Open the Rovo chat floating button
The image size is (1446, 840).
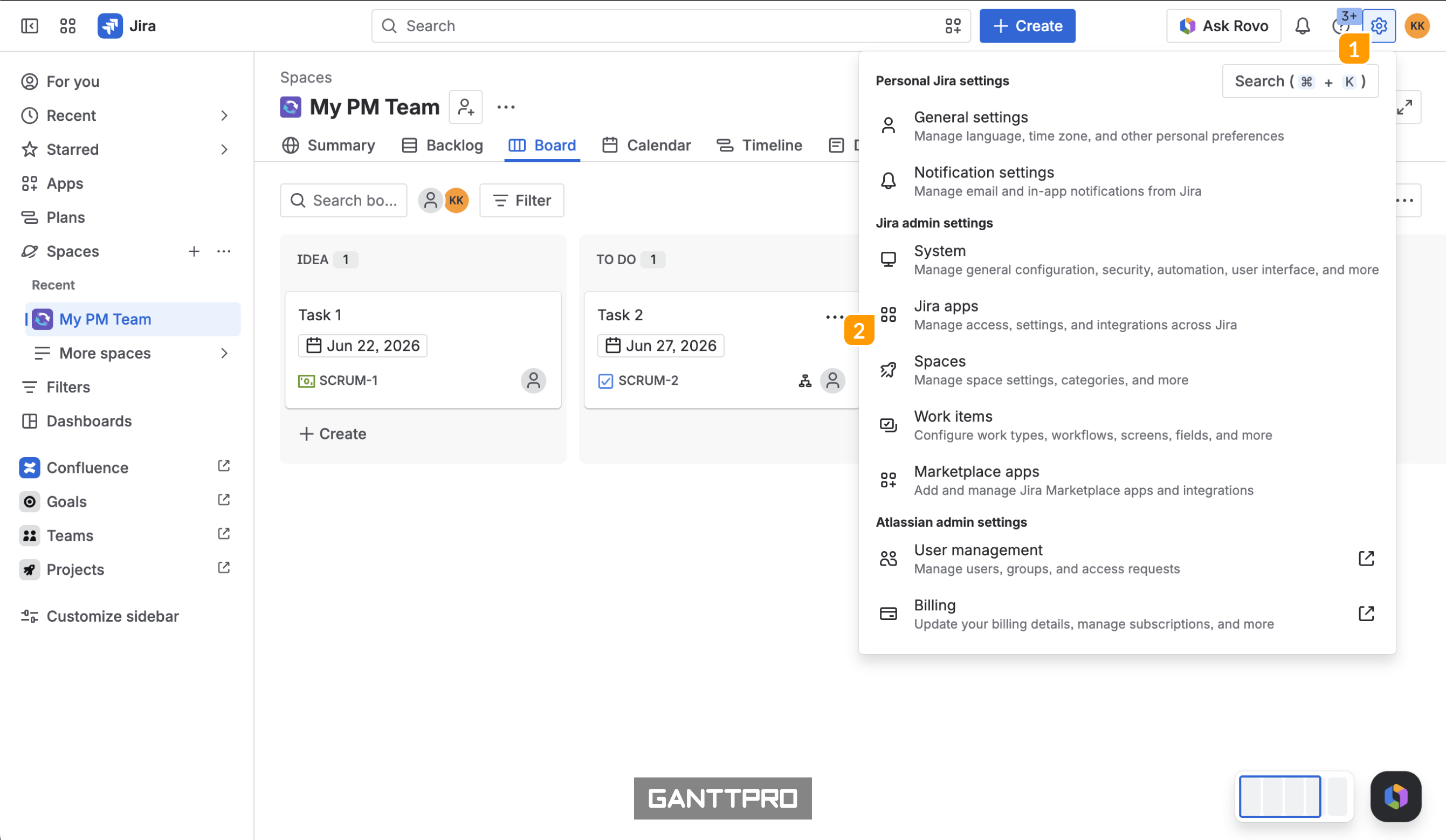point(1395,796)
